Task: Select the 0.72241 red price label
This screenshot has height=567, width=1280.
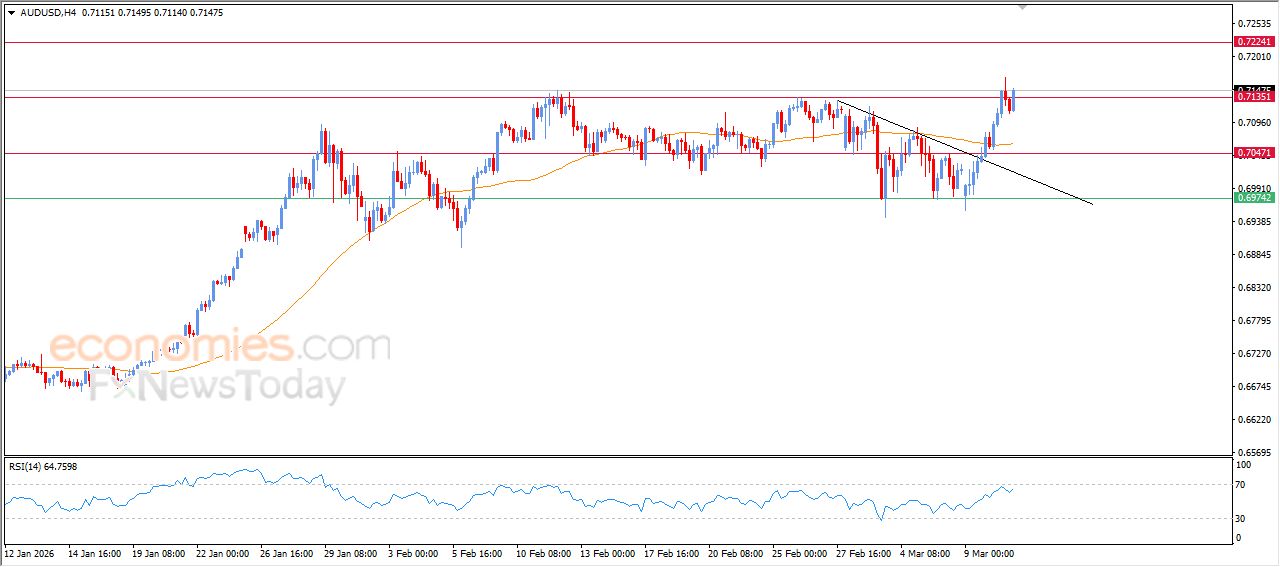Action: tap(1254, 42)
